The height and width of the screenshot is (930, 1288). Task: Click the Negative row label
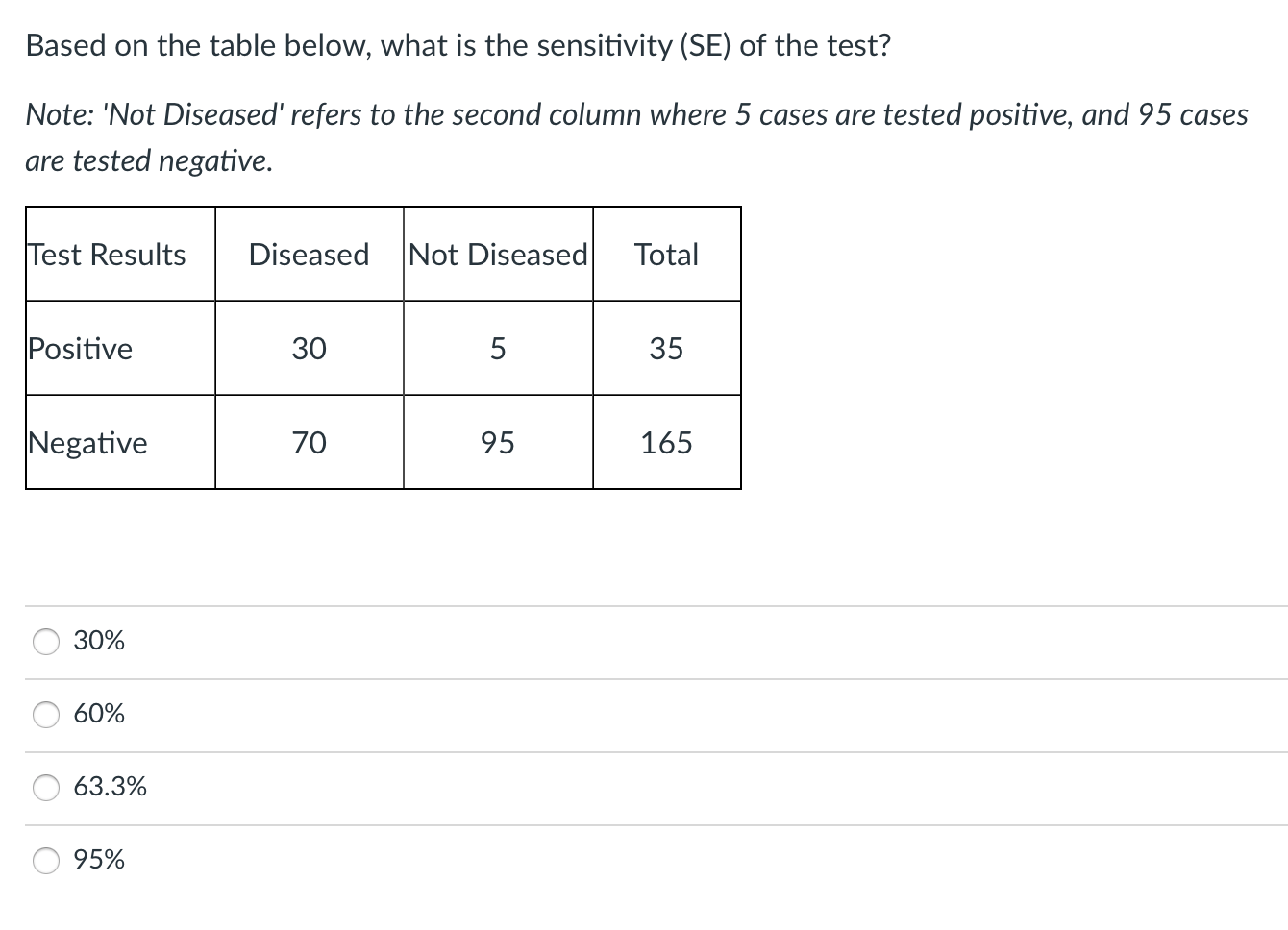click(x=87, y=442)
